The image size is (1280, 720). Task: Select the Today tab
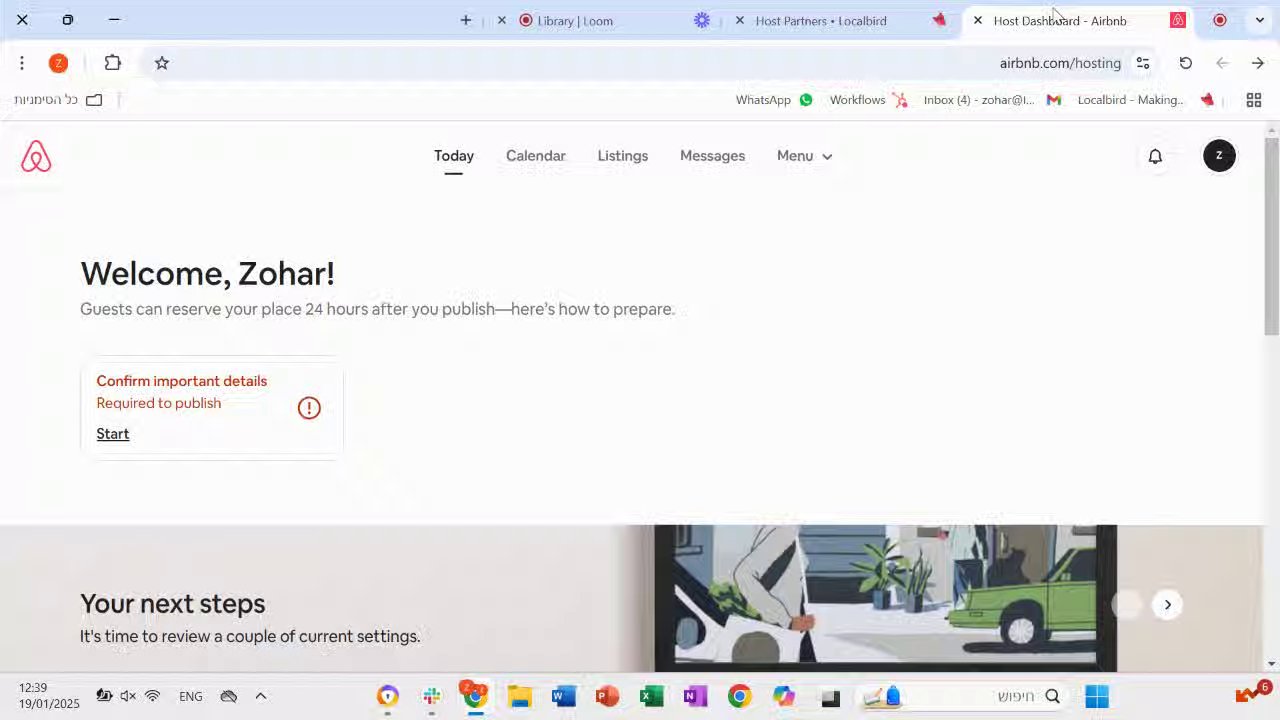point(454,156)
